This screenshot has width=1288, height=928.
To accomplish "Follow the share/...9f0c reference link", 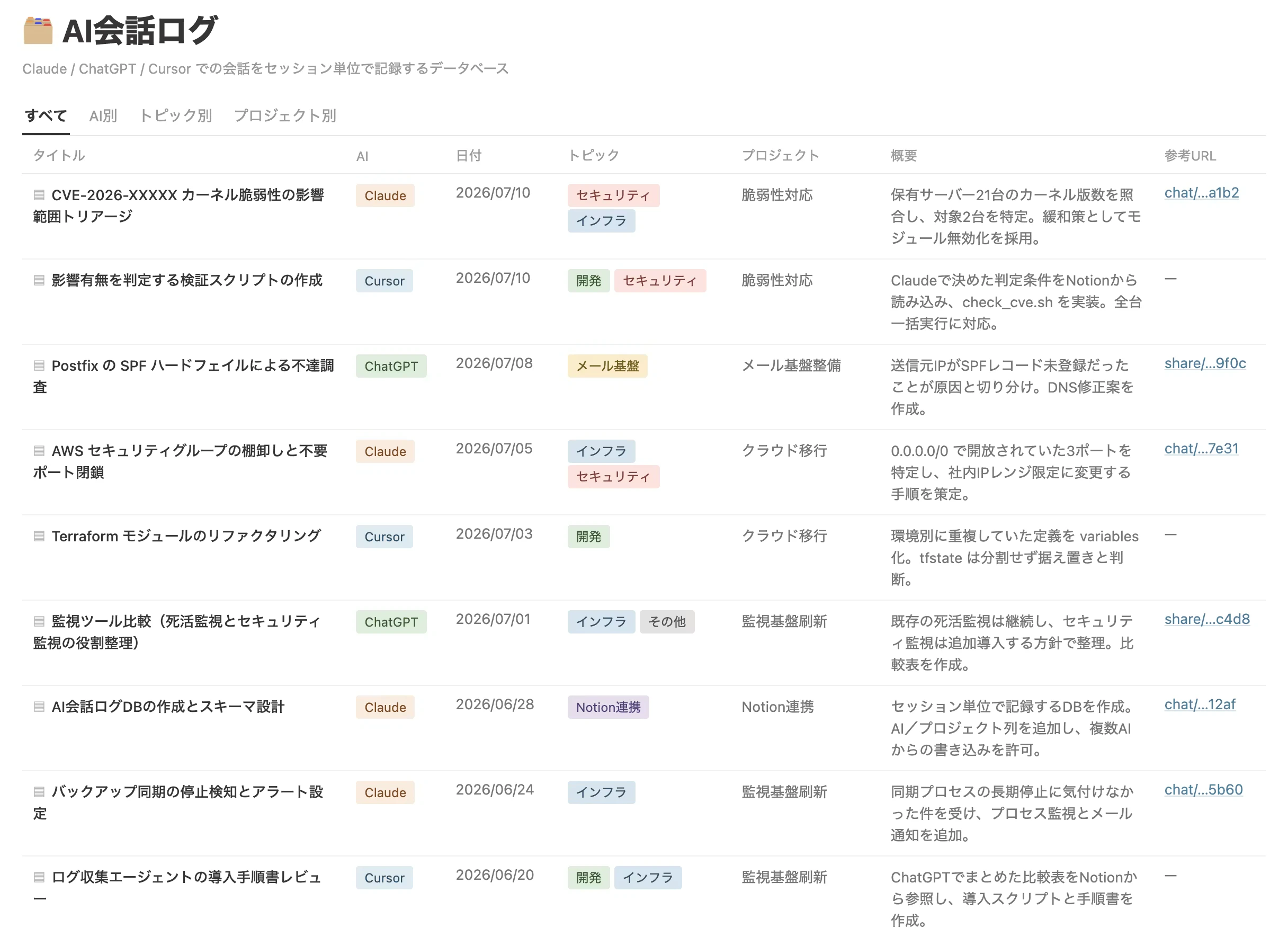I will pos(1205,363).
